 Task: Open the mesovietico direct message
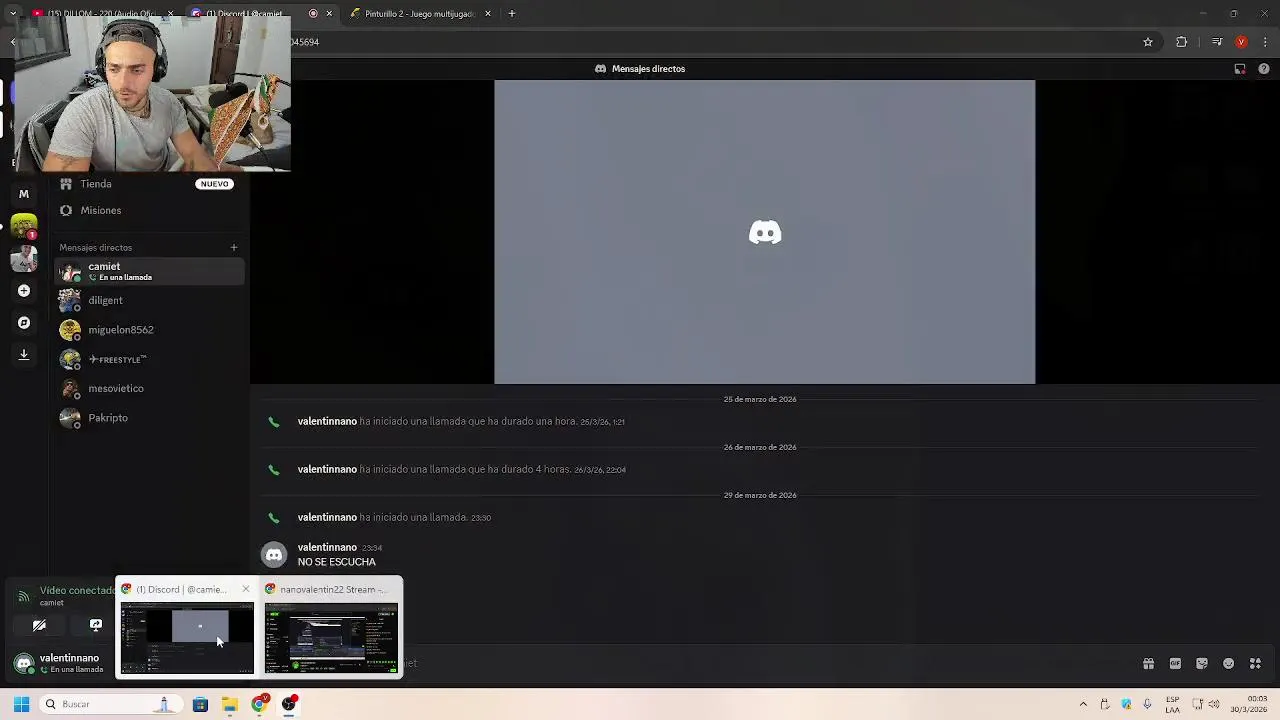point(148,388)
